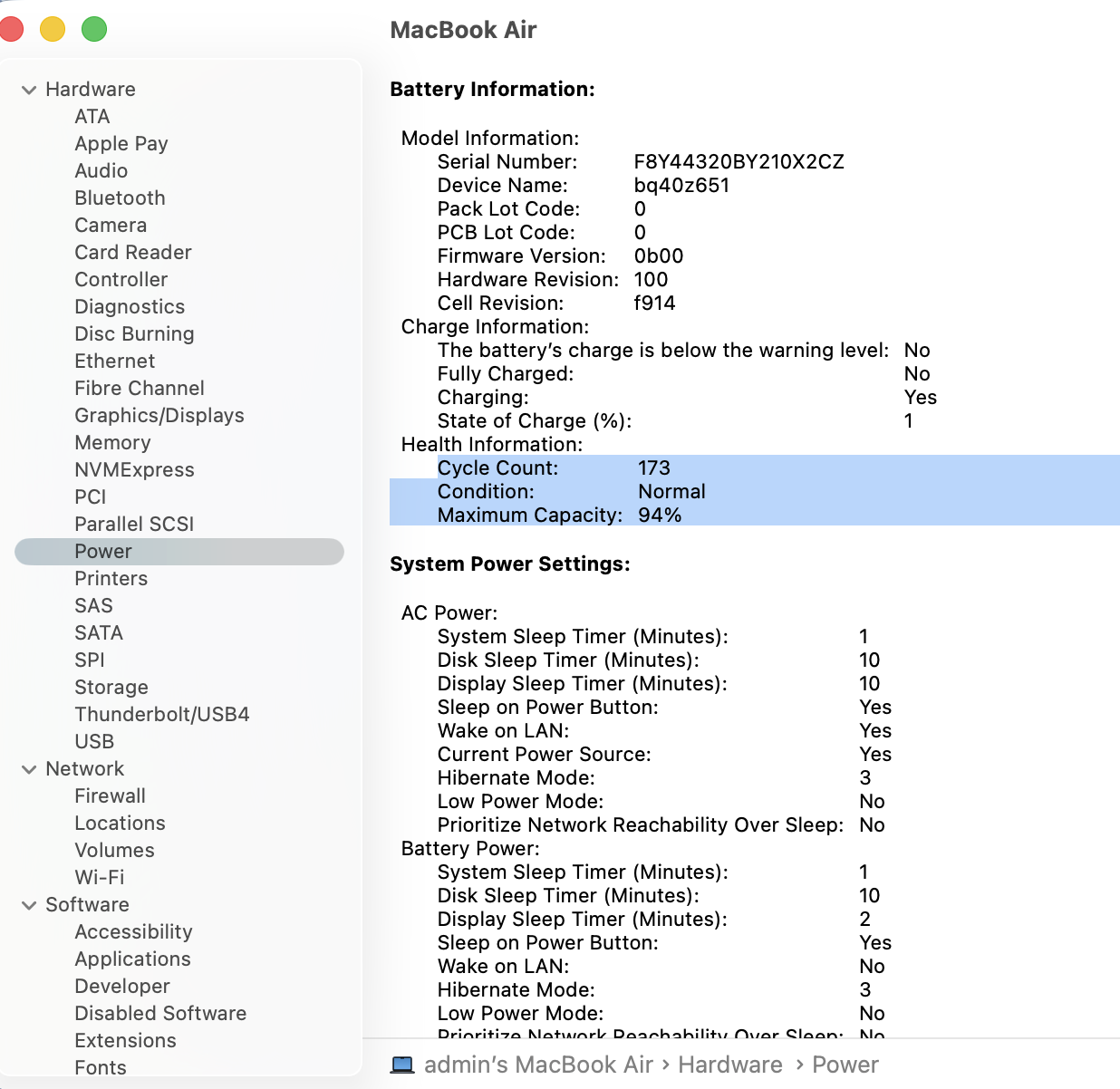Open Wi-Fi under Network
This screenshot has width=1120, height=1089.
[100, 878]
